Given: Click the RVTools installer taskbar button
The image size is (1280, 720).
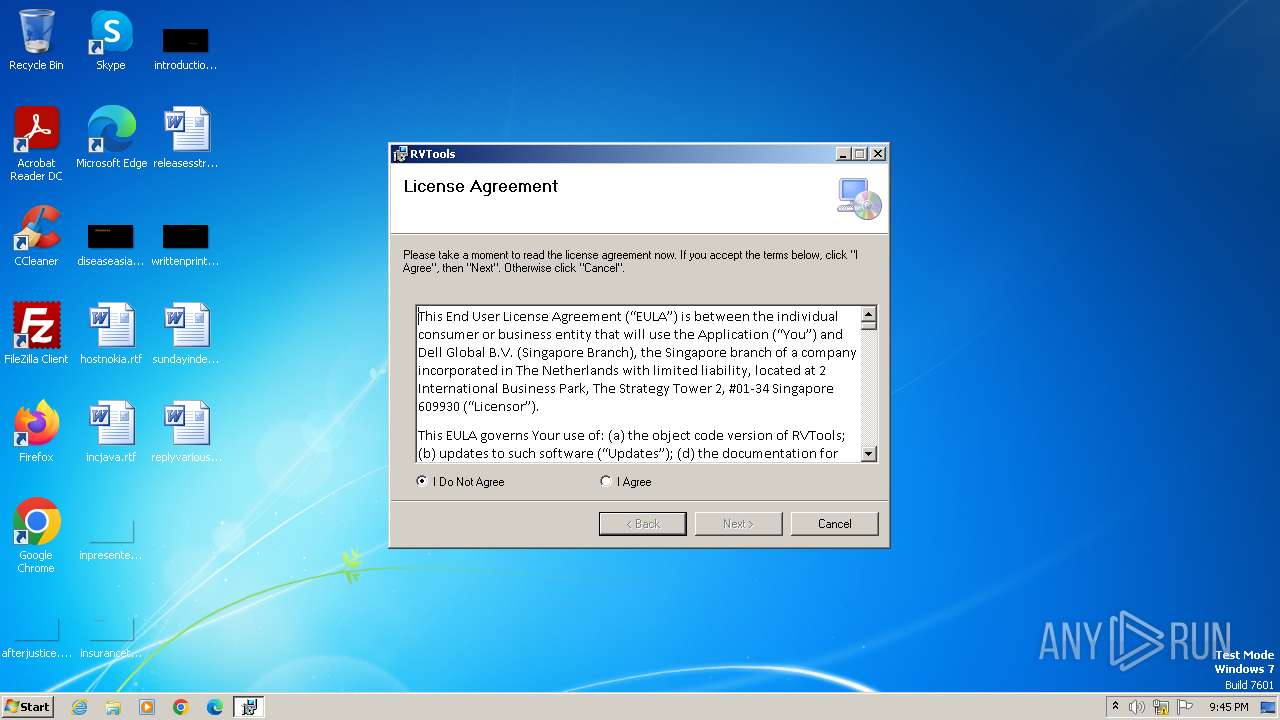Looking at the screenshot, I should point(249,707).
